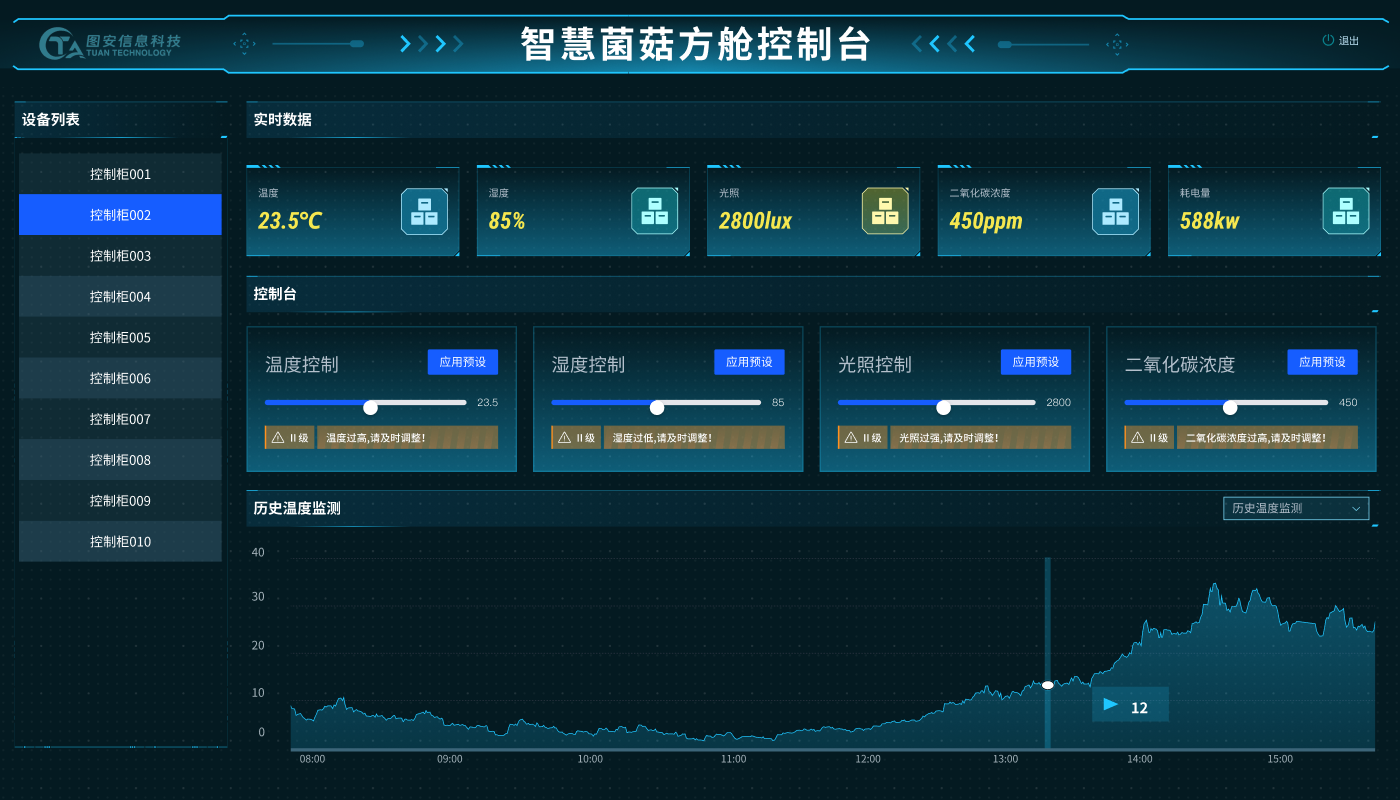Click the humidity control slider handle
This screenshot has width=1400, height=800.
[x=657, y=407]
